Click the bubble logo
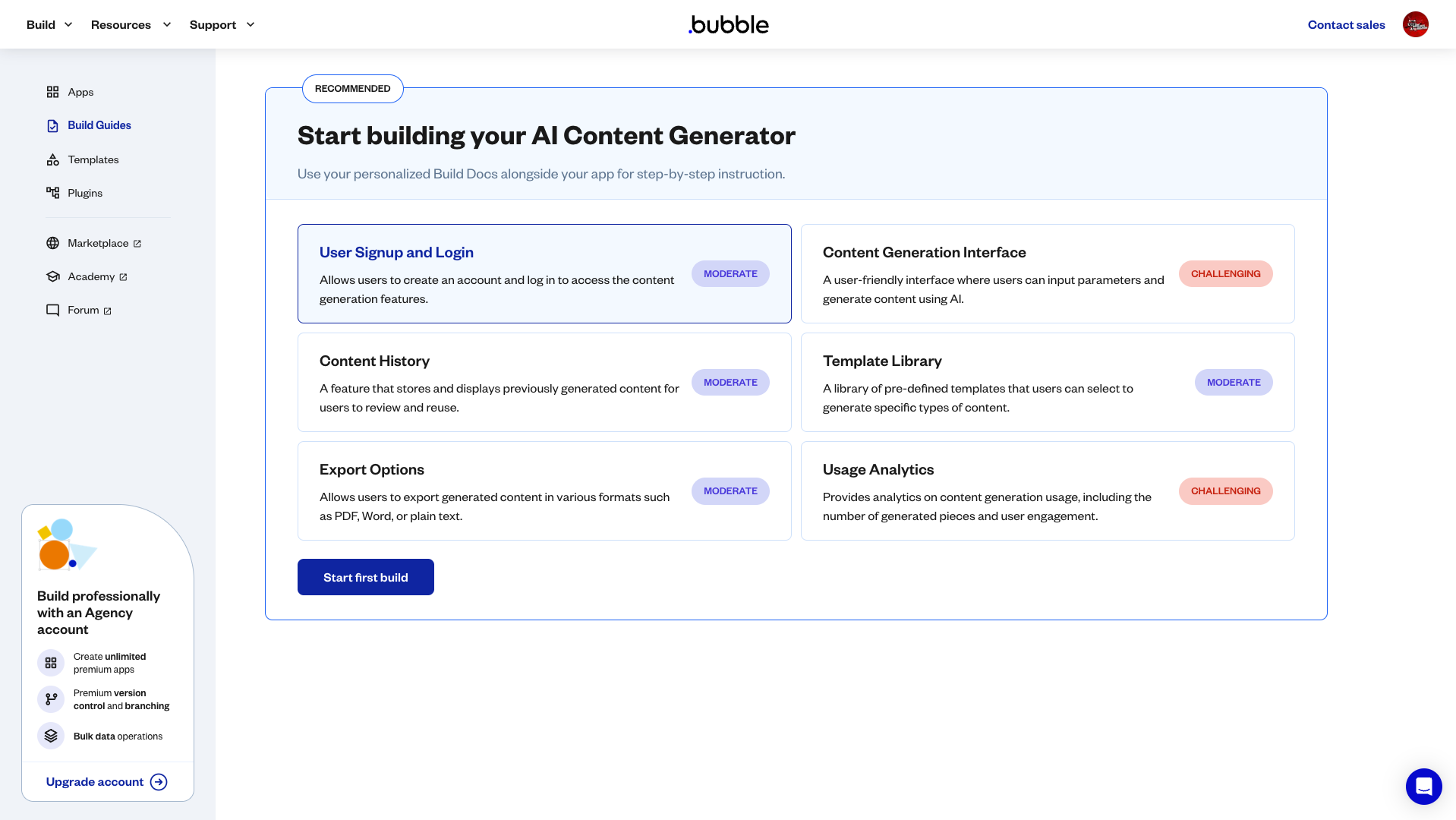 pos(727,24)
